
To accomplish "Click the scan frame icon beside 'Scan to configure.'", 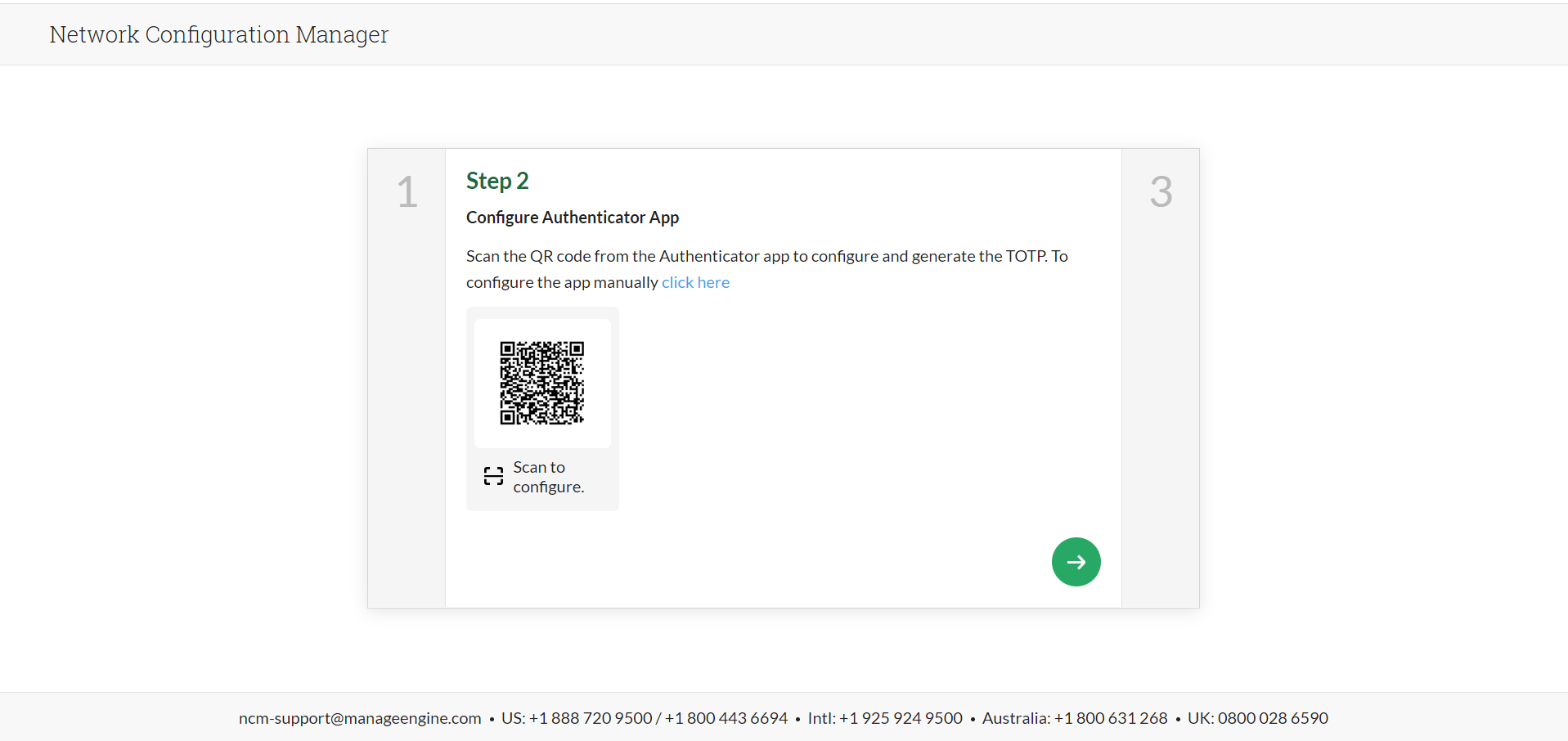I will pyautogui.click(x=493, y=476).
